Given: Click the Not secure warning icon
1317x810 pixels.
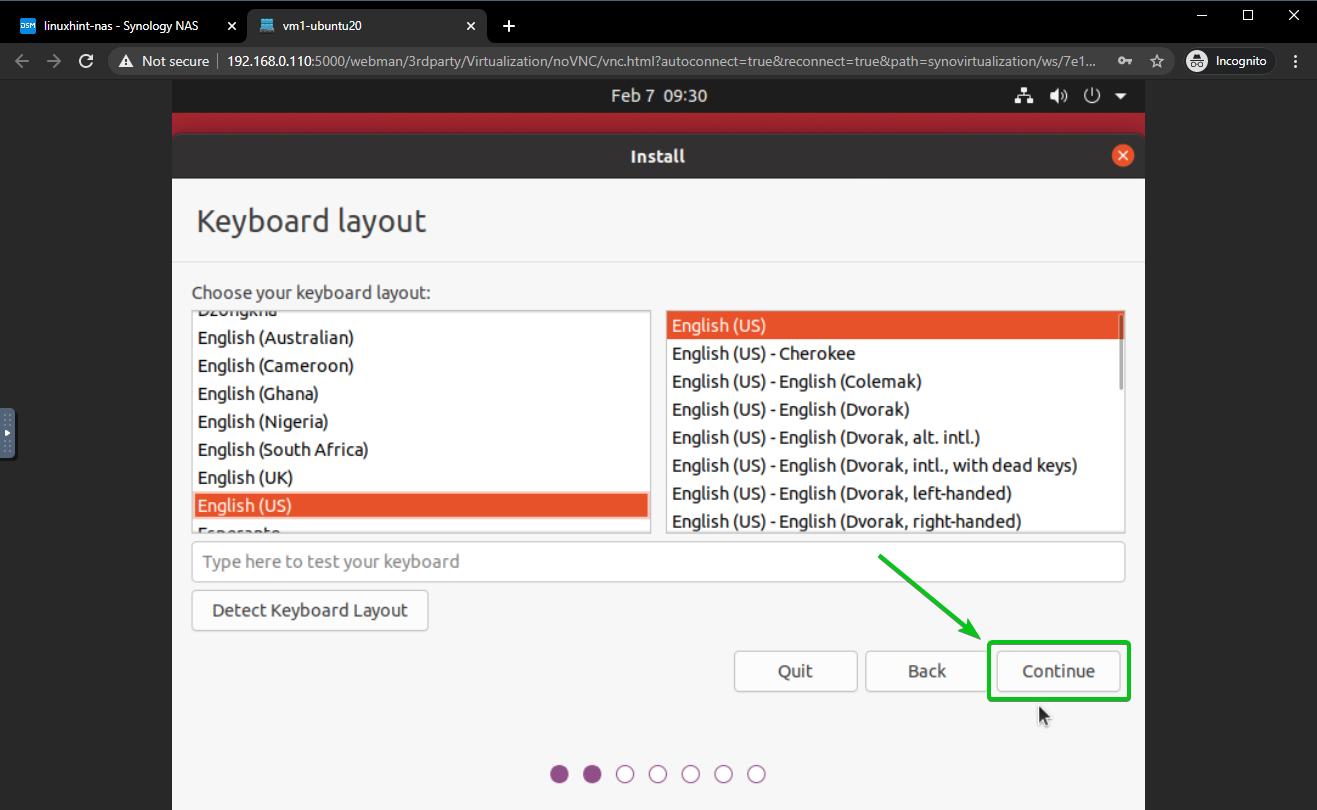Looking at the screenshot, I should [126, 61].
